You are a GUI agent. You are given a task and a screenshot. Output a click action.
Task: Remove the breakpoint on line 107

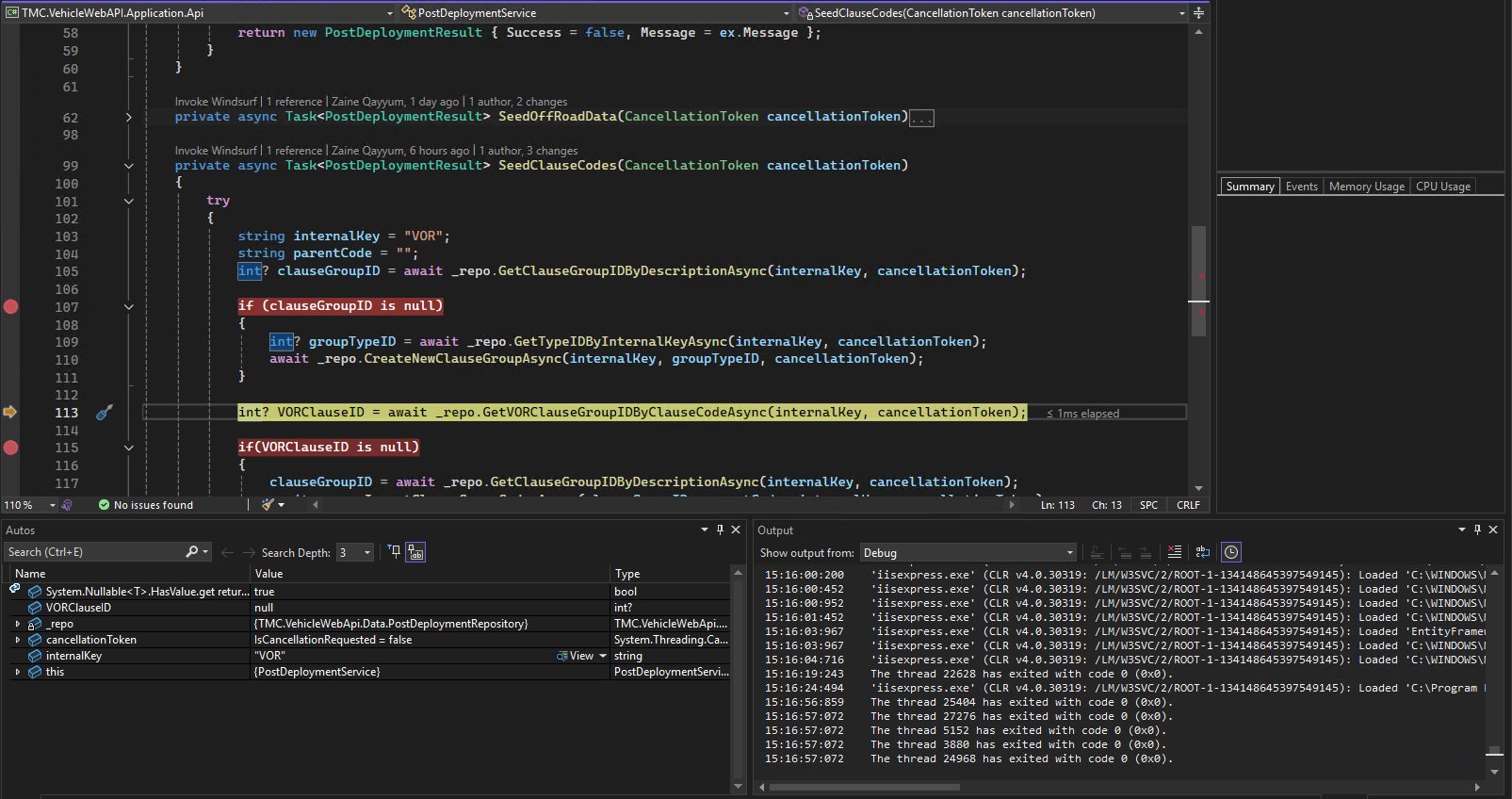click(10, 306)
